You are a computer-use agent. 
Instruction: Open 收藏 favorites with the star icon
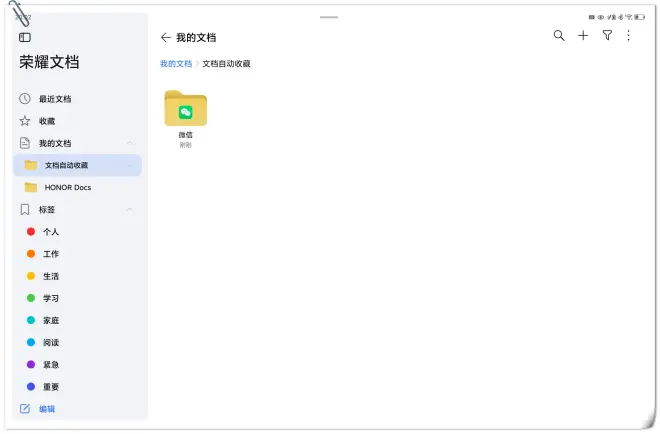click(x=46, y=121)
